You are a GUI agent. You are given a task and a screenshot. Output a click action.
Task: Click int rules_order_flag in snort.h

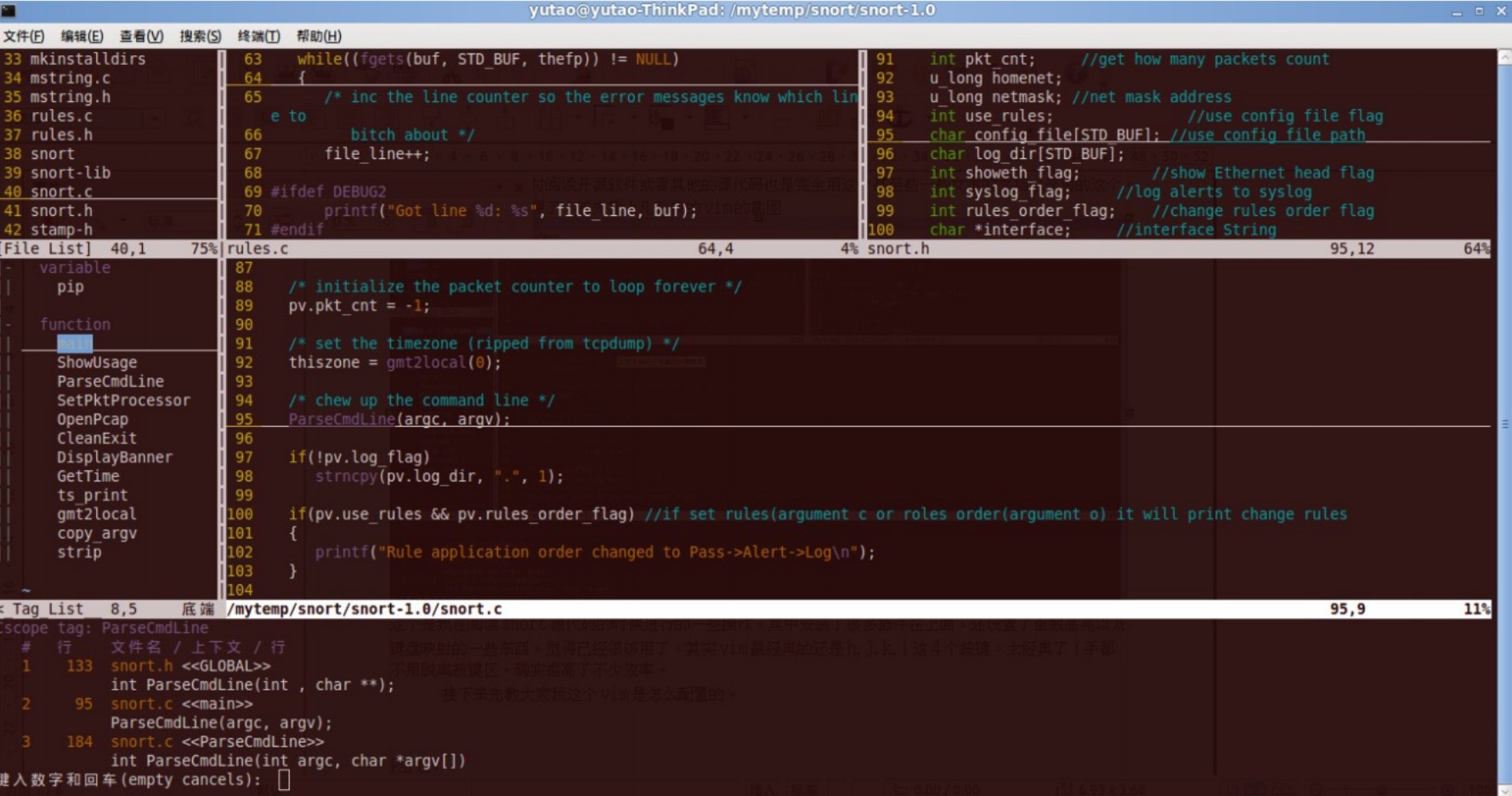(x=1022, y=211)
